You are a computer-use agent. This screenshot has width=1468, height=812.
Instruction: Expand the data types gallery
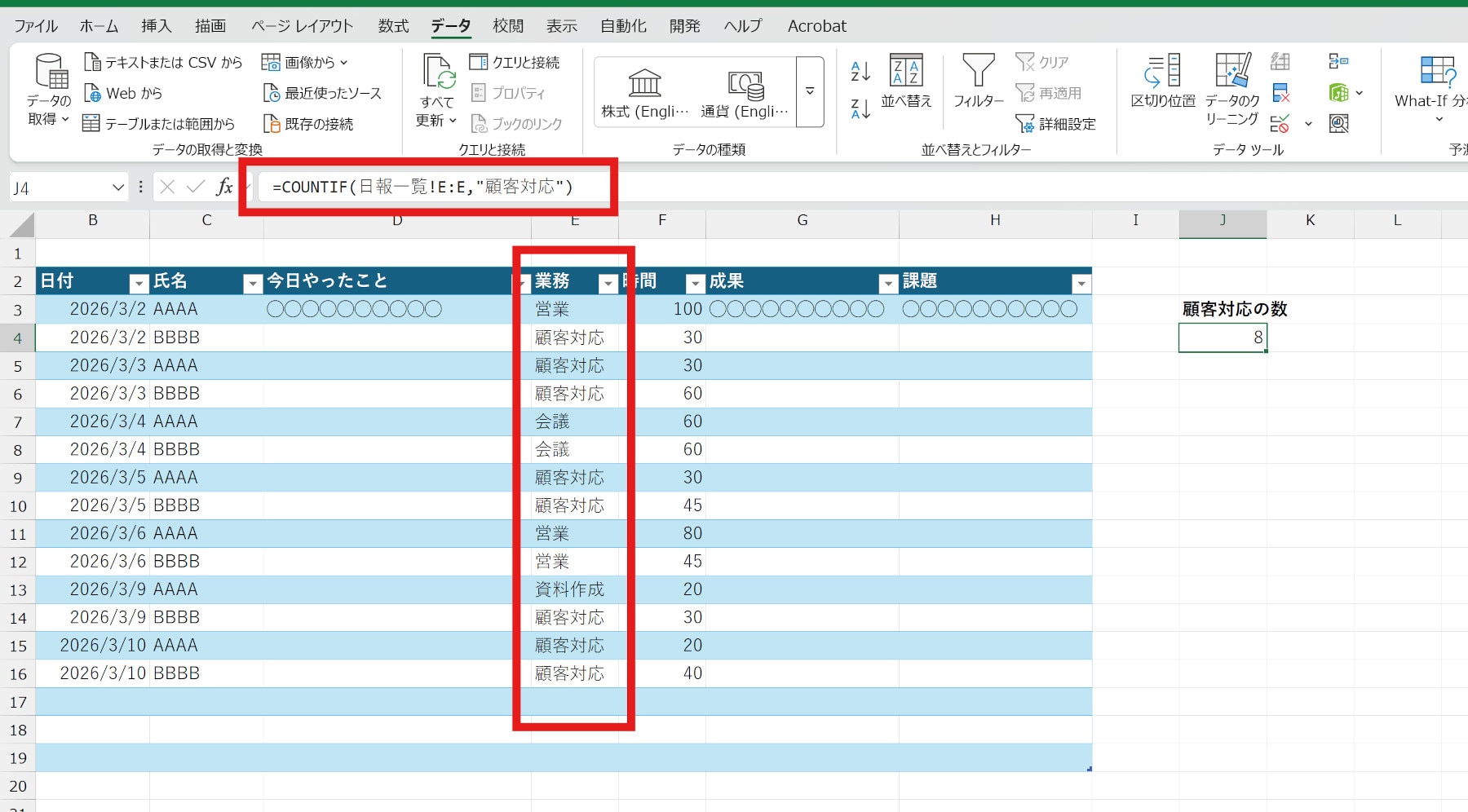click(810, 92)
